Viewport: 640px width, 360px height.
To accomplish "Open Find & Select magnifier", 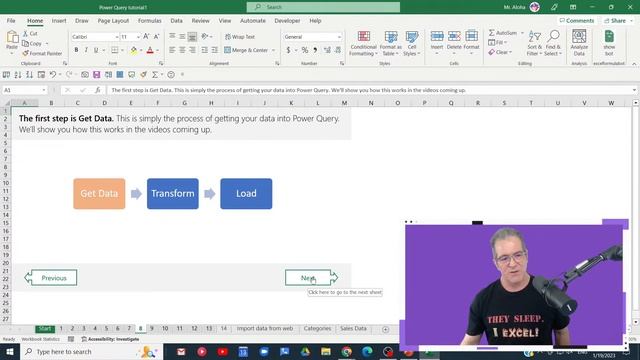I will point(553,42).
